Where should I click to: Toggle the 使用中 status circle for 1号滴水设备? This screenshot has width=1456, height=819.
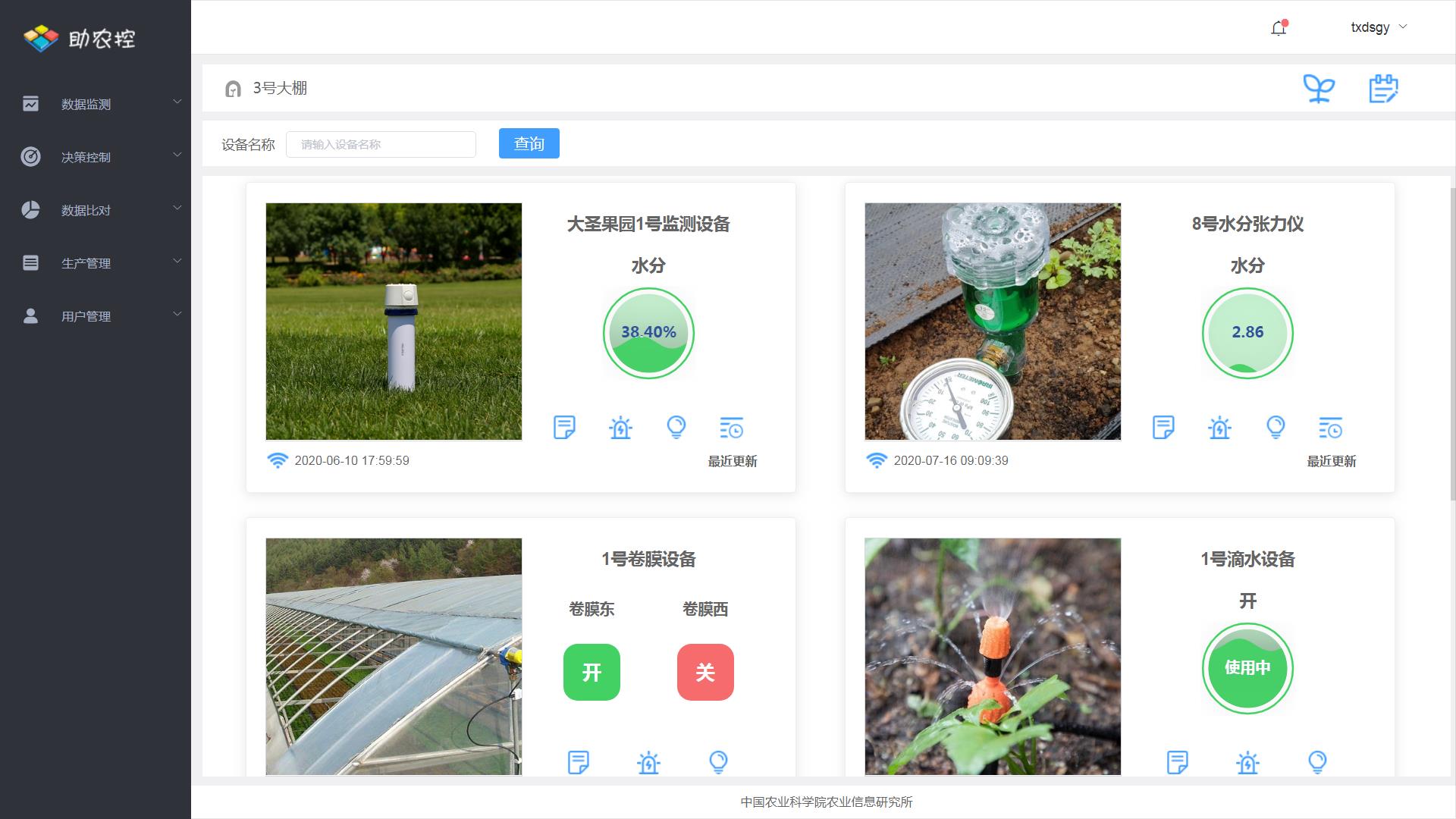pos(1247,668)
